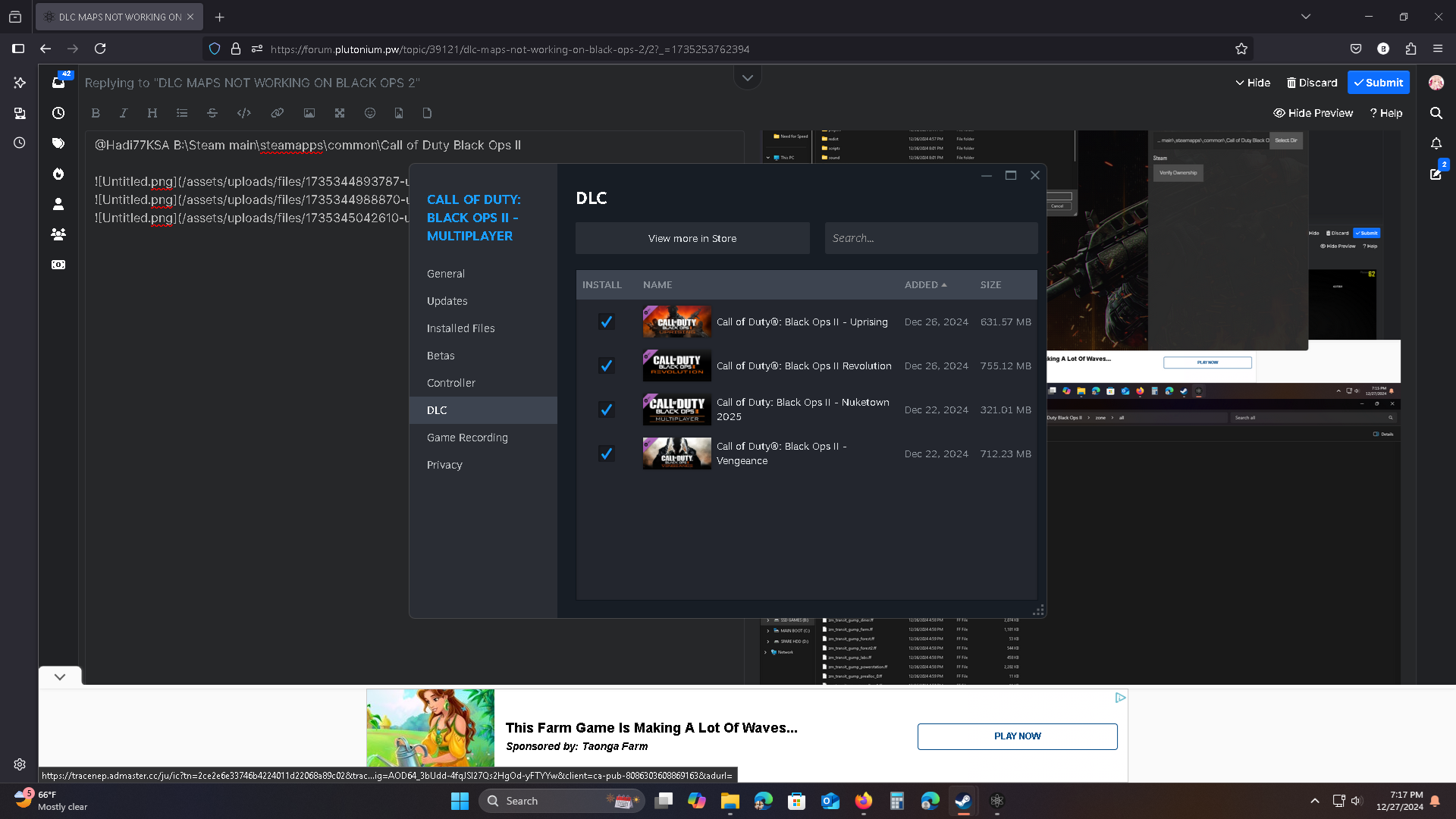1456x819 pixels.
Task: Open Tags icon in forum sidebar
Action: click(x=58, y=143)
